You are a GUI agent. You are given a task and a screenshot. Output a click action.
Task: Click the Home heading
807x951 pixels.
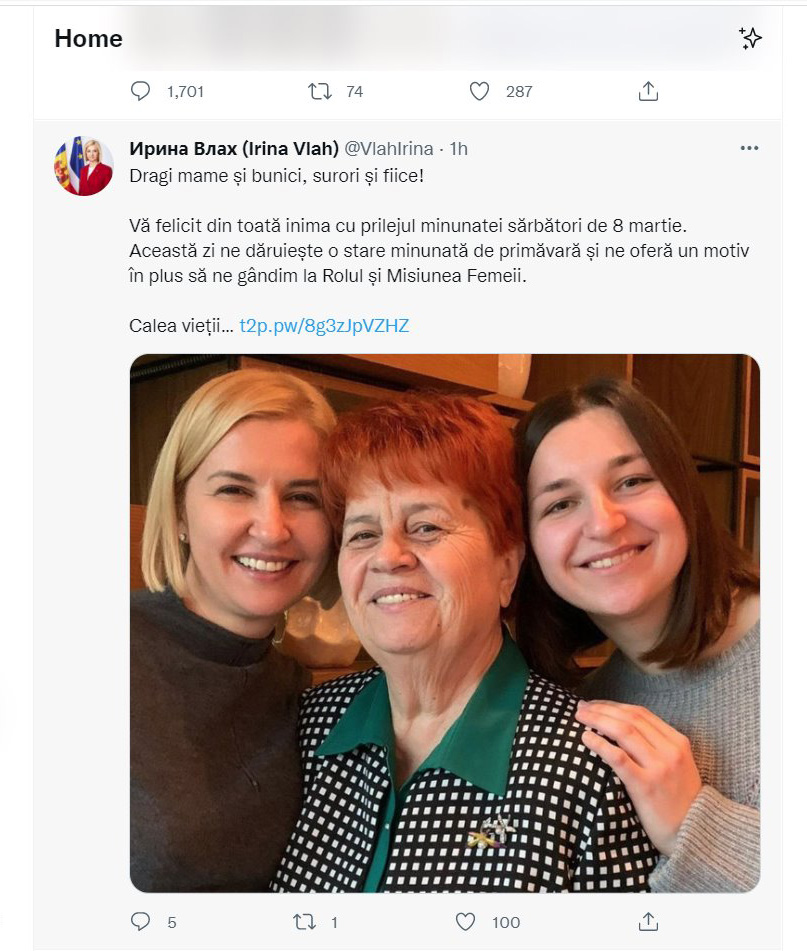[88, 39]
